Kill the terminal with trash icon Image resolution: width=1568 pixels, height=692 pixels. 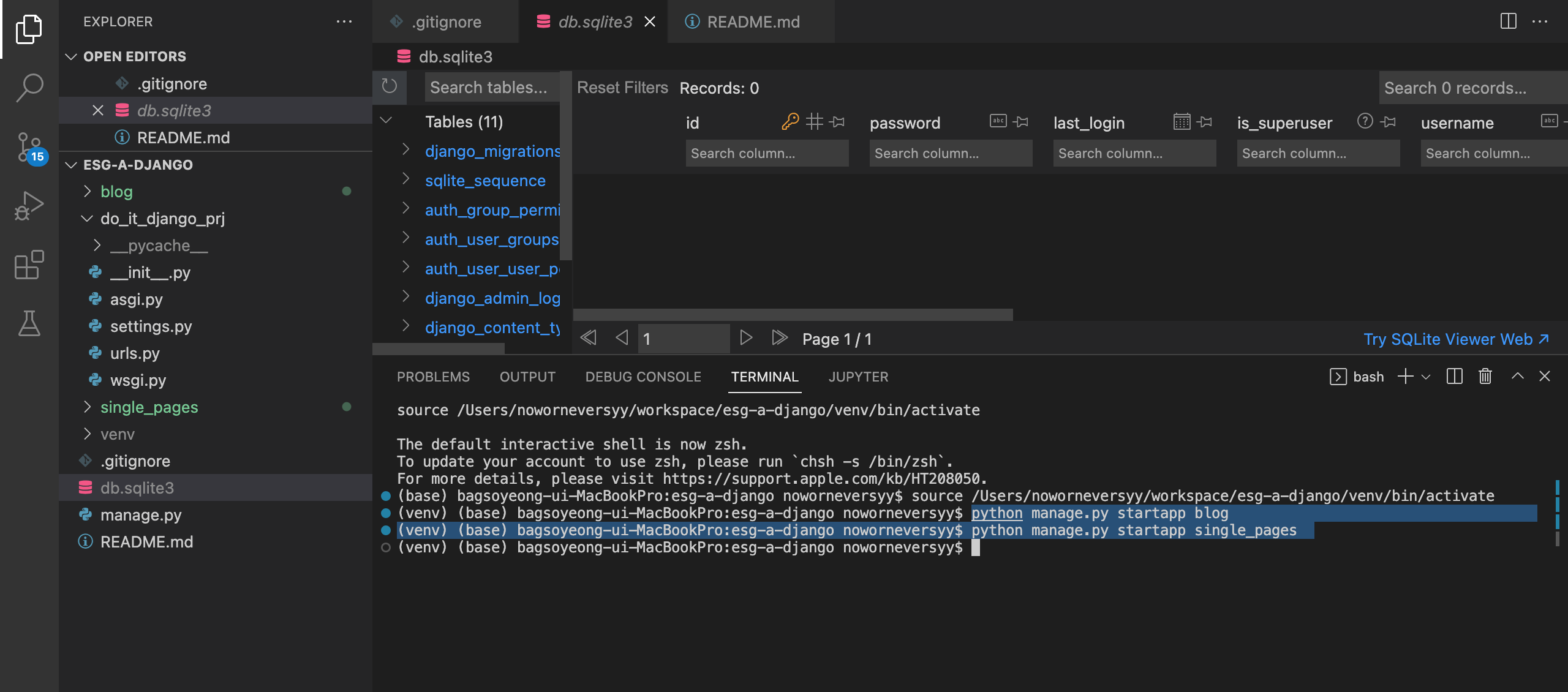coord(1485,377)
